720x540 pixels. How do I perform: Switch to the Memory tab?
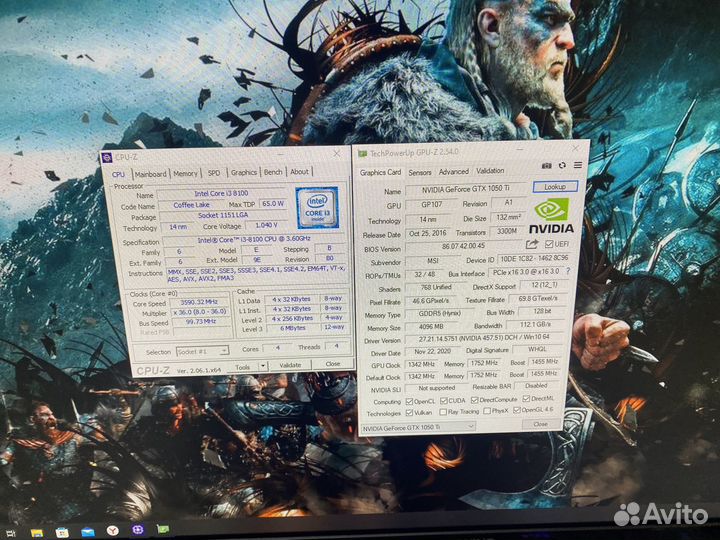tap(186, 174)
